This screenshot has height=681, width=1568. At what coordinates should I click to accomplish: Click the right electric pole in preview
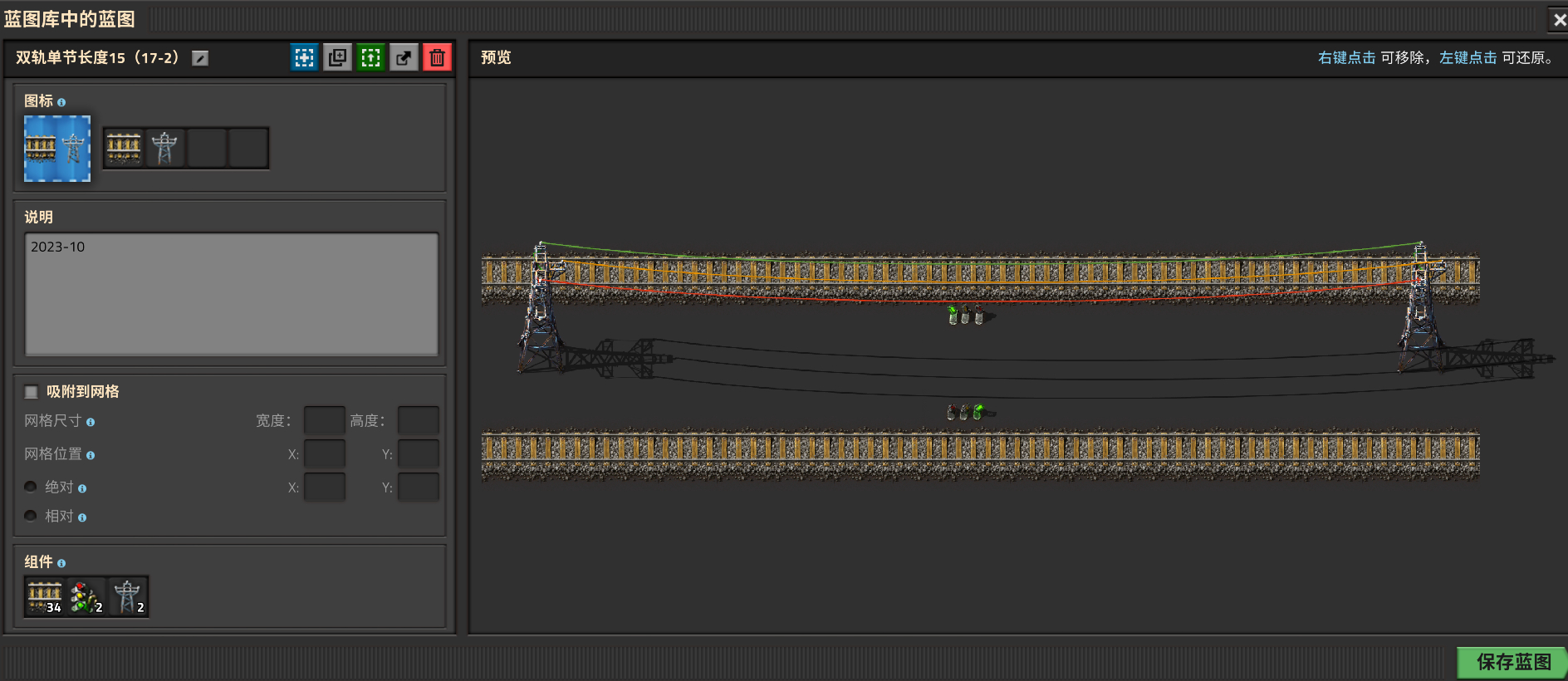point(1420,307)
